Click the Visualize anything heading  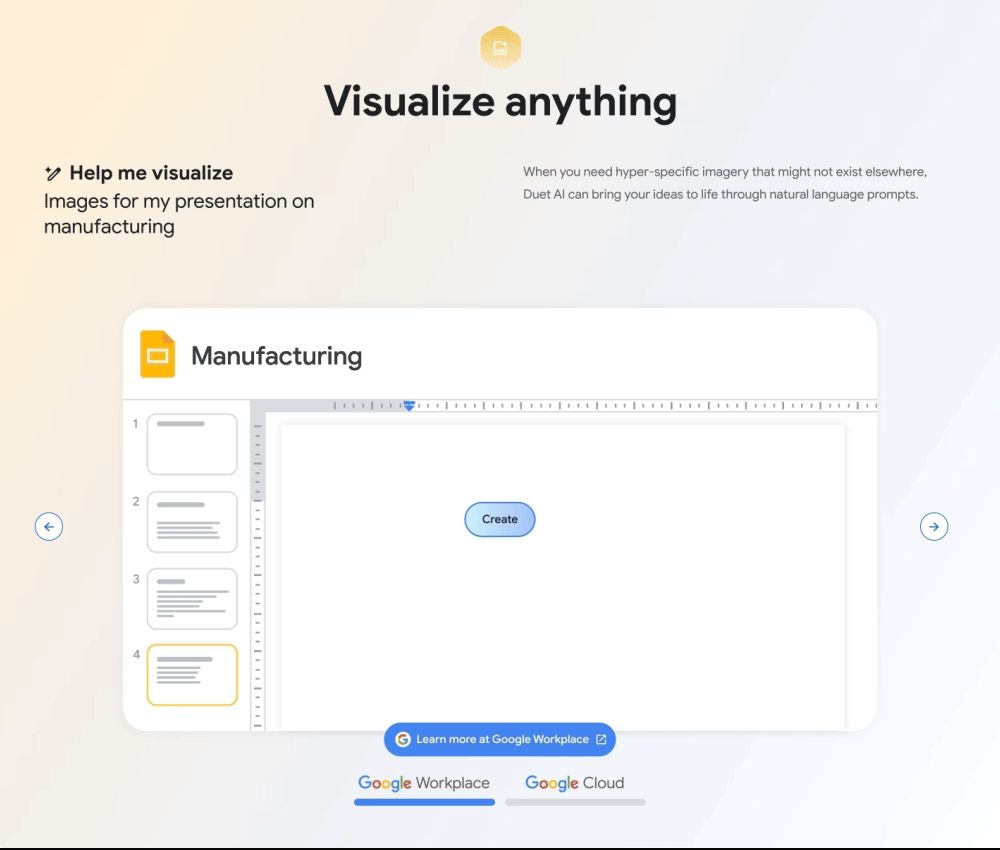click(x=501, y=102)
